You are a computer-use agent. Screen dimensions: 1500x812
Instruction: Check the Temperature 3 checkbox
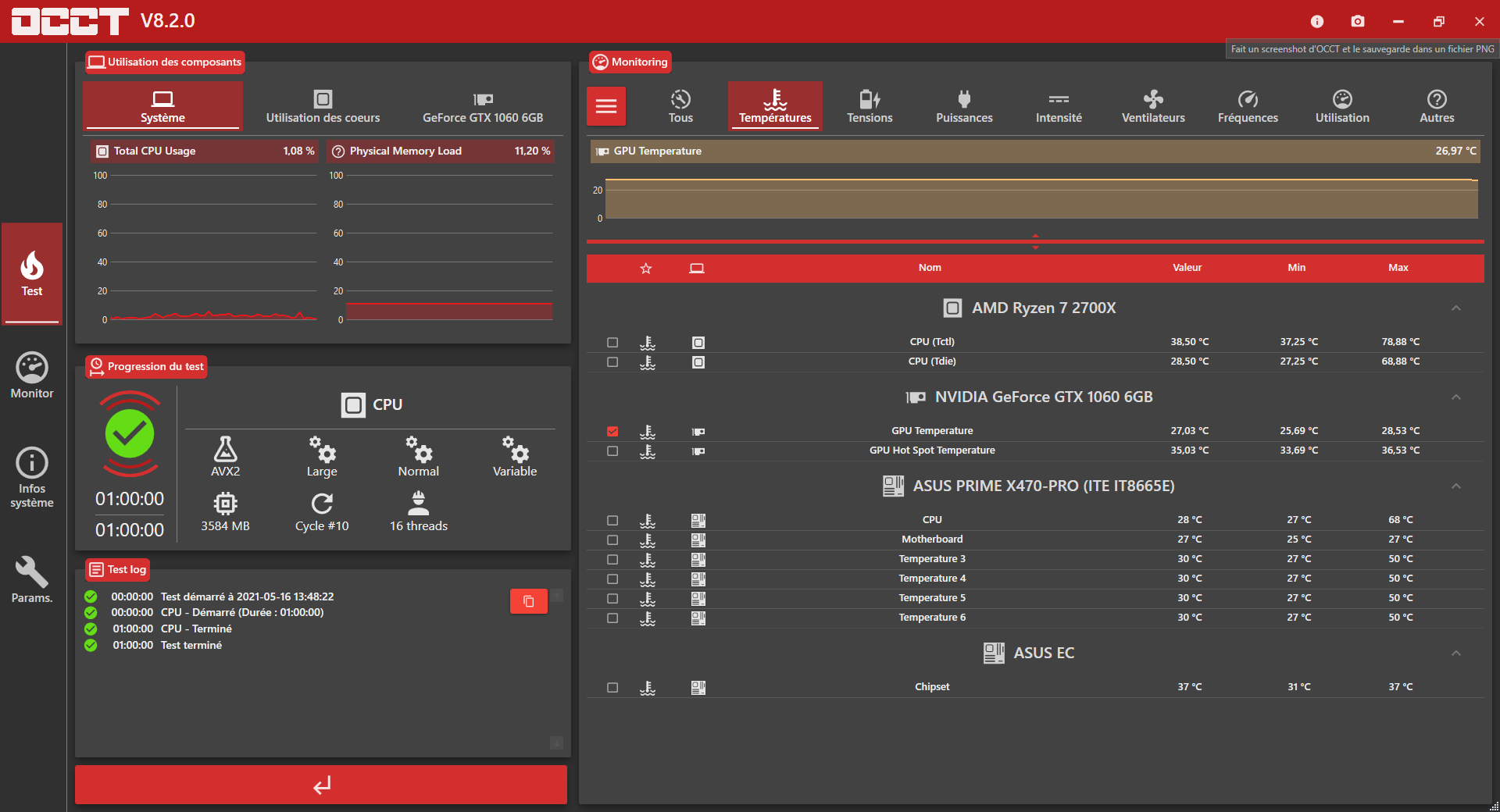(612, 560)
